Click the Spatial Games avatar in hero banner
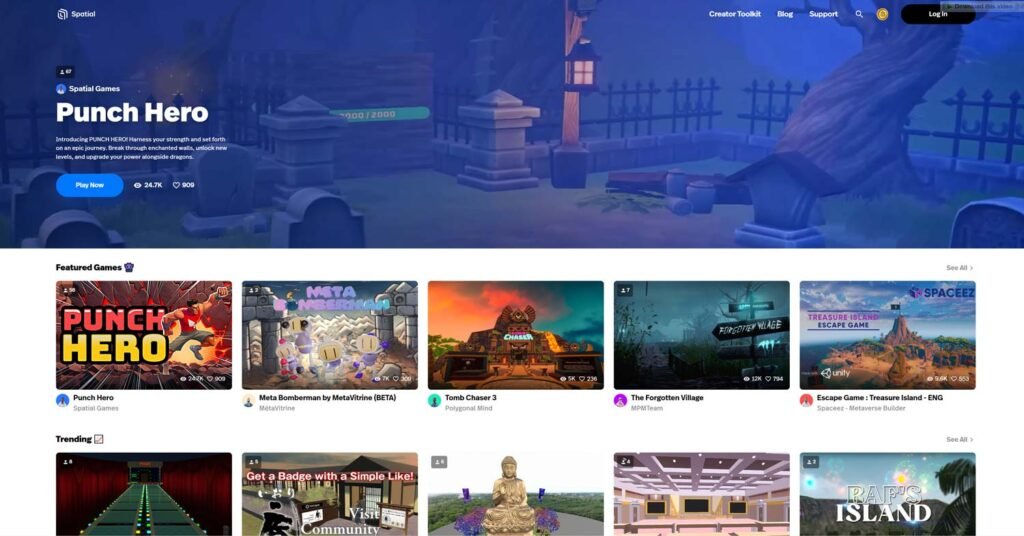 point(61,89)
